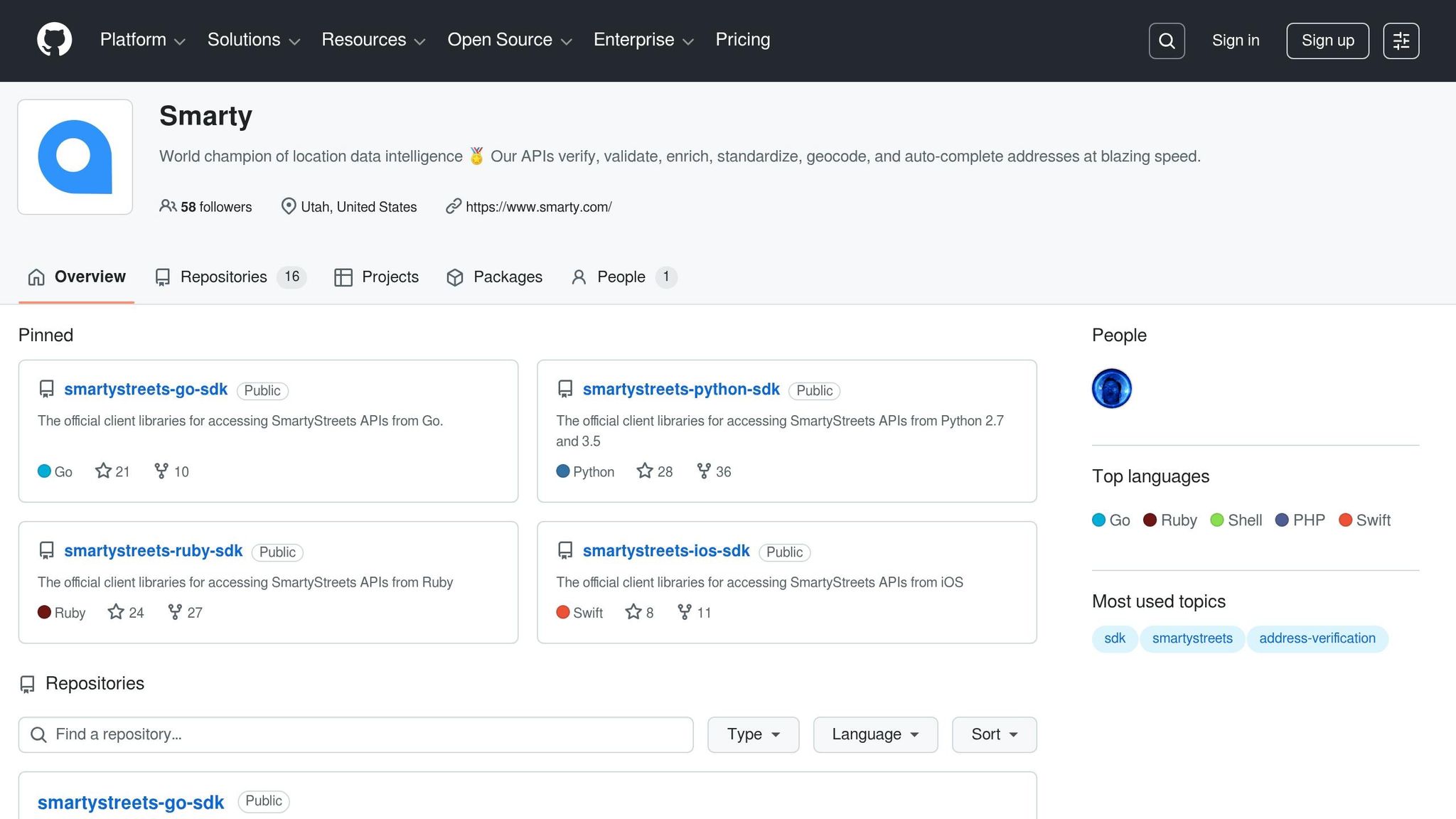Expand the Open Source menu
Screen dimensions: 1456x819
[509, 40]
